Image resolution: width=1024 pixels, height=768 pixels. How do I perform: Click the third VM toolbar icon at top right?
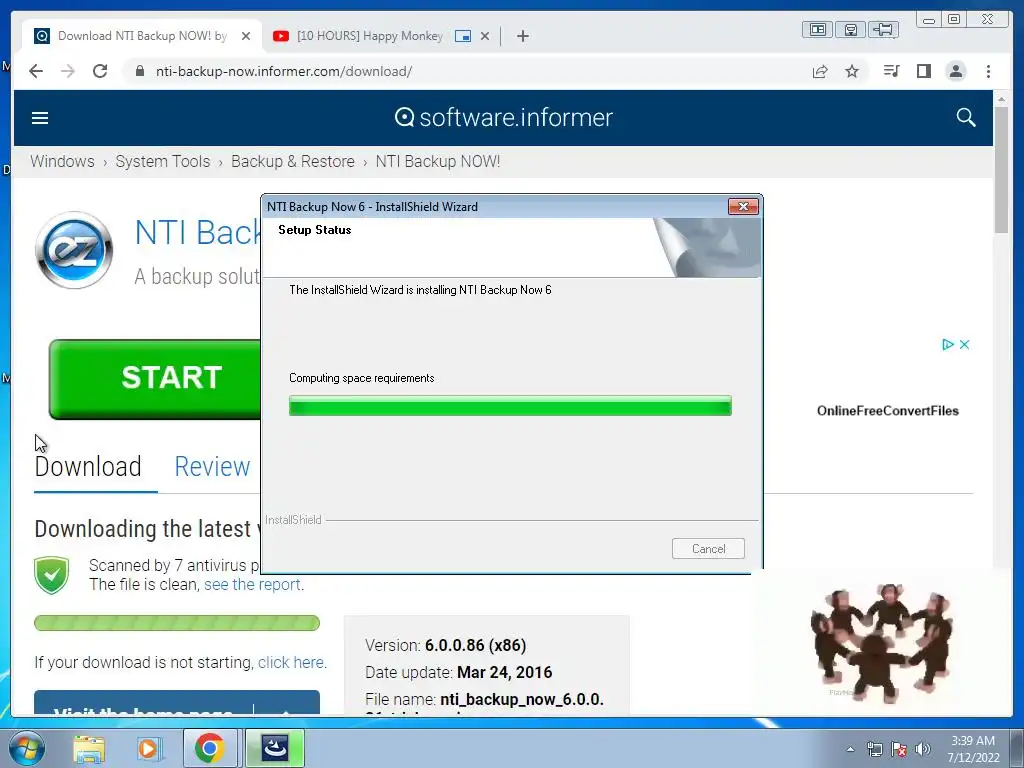(x=884, y=29)
